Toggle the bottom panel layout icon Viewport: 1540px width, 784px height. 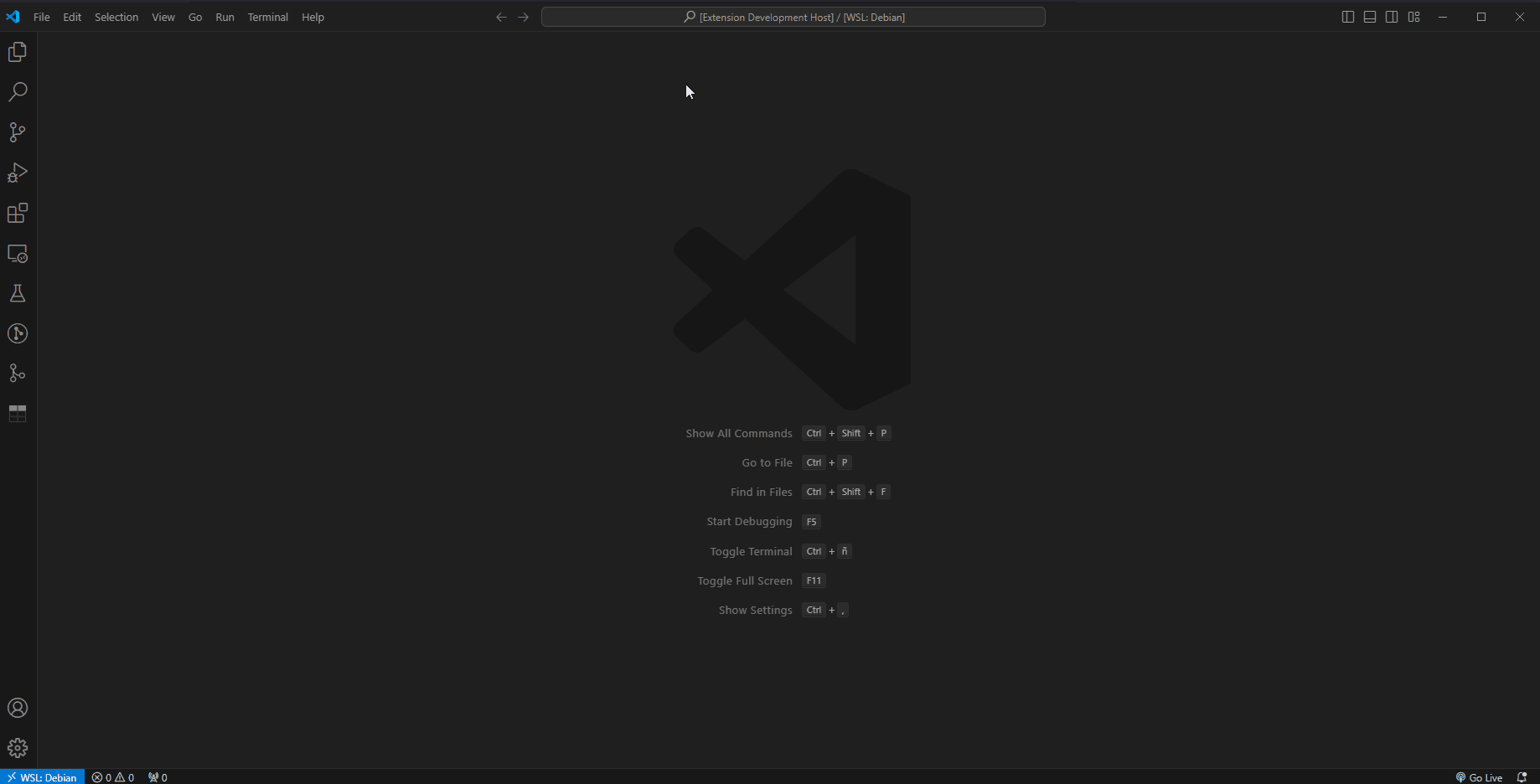pyautogui.click(x=1370, y=17)
